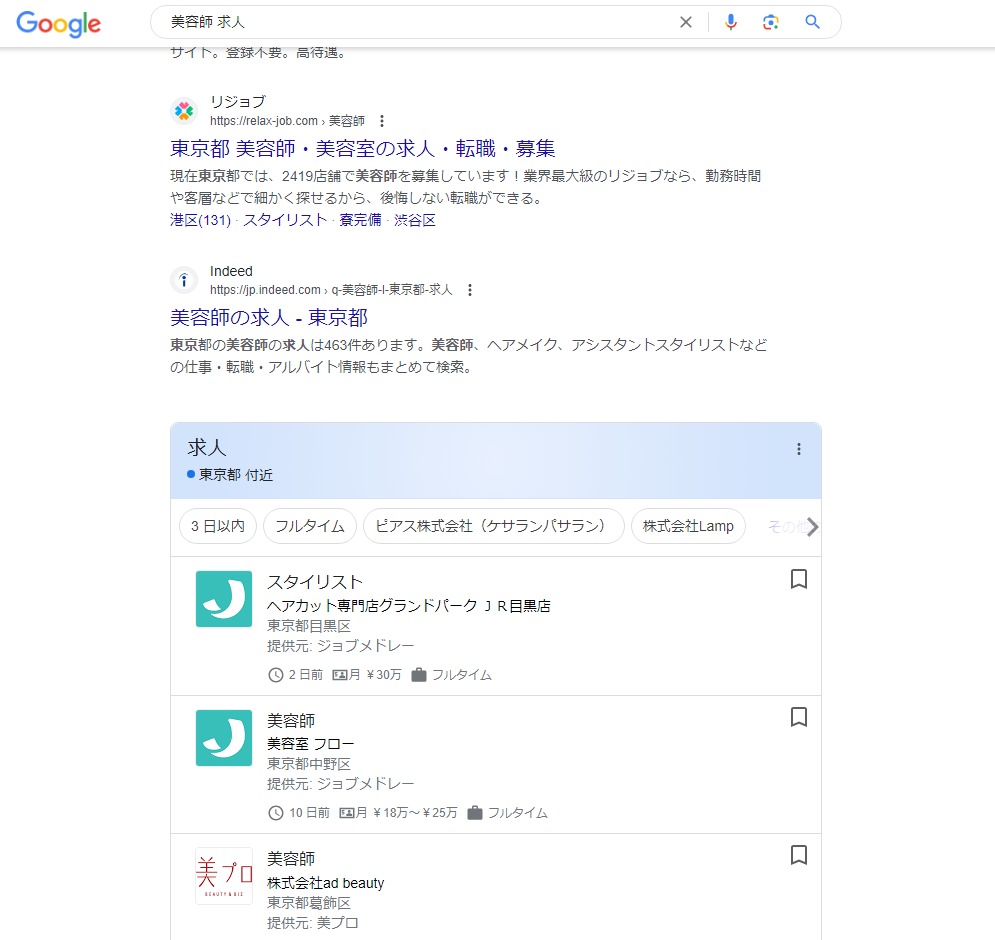Click リジョブ site name label
This screenshot has width=995, height=940.
point(238,102)
